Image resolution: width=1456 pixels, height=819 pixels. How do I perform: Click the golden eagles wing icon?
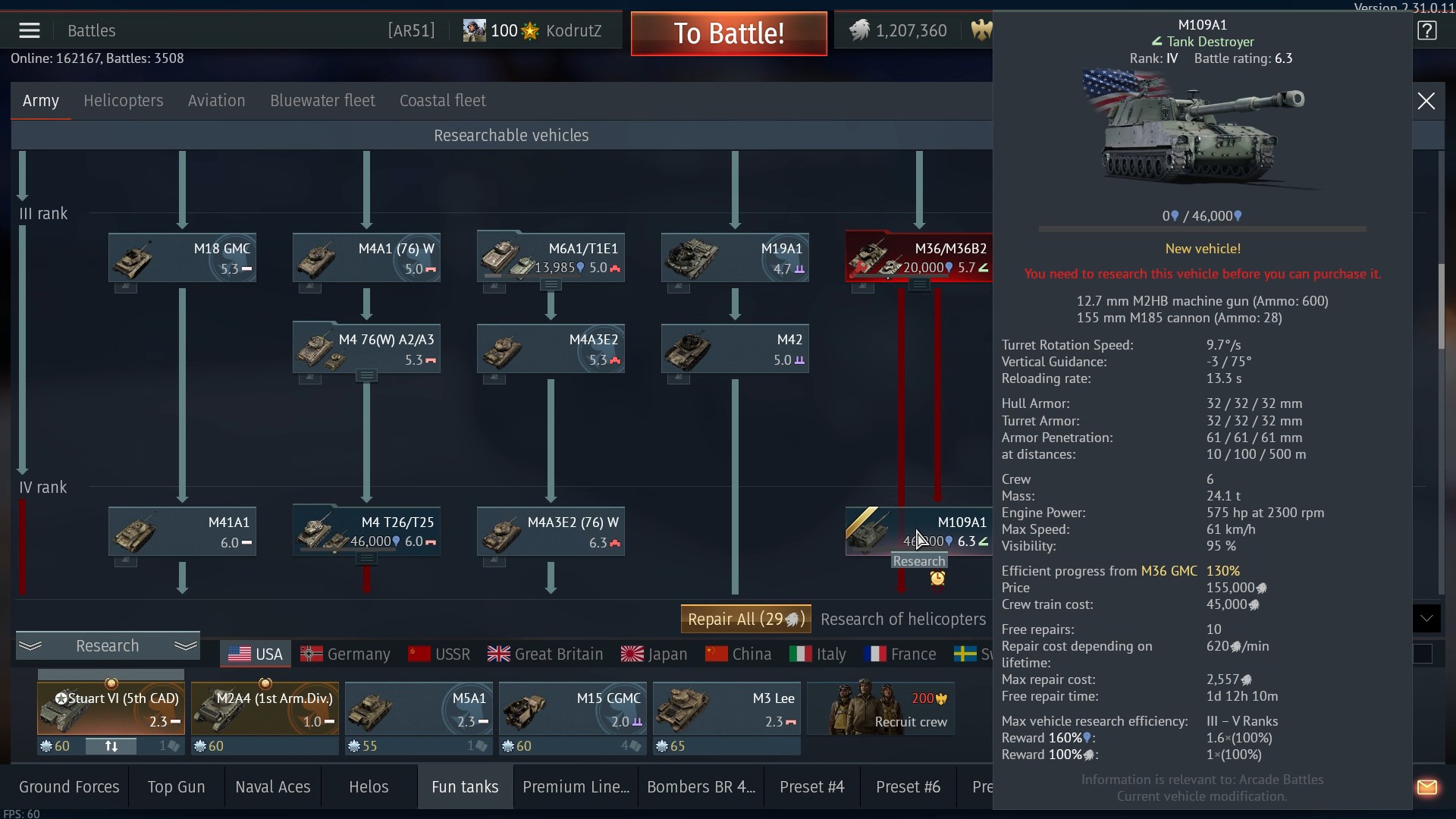coord(981,30)
